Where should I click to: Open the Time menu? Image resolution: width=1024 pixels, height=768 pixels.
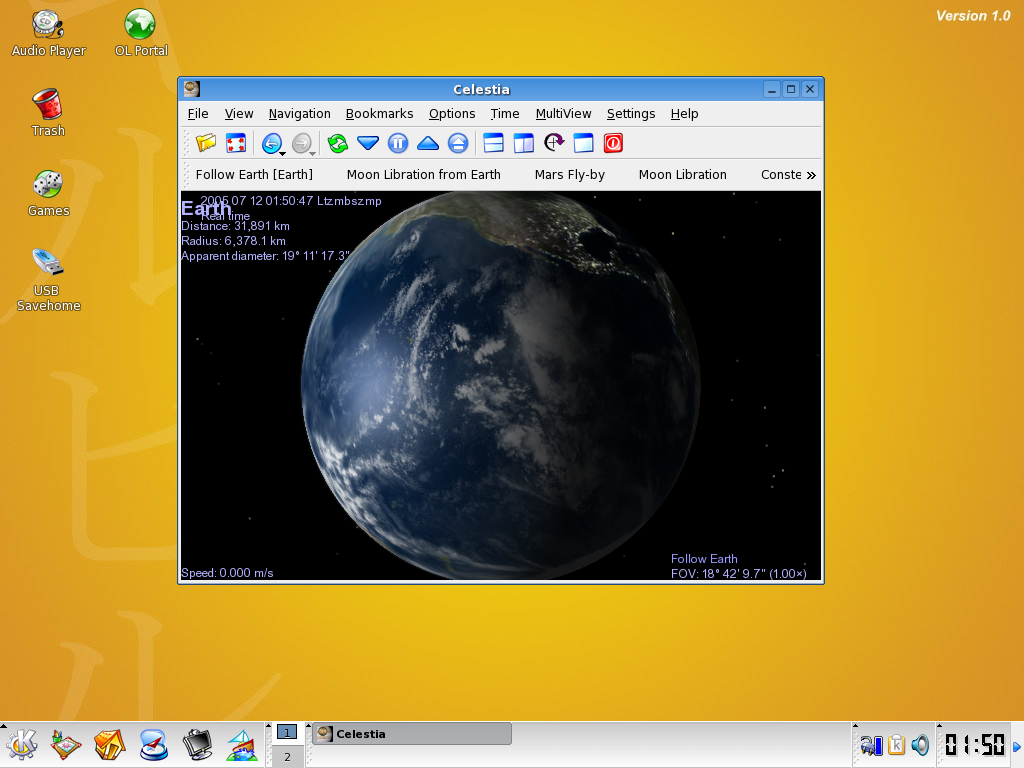(x=505, y=114)
